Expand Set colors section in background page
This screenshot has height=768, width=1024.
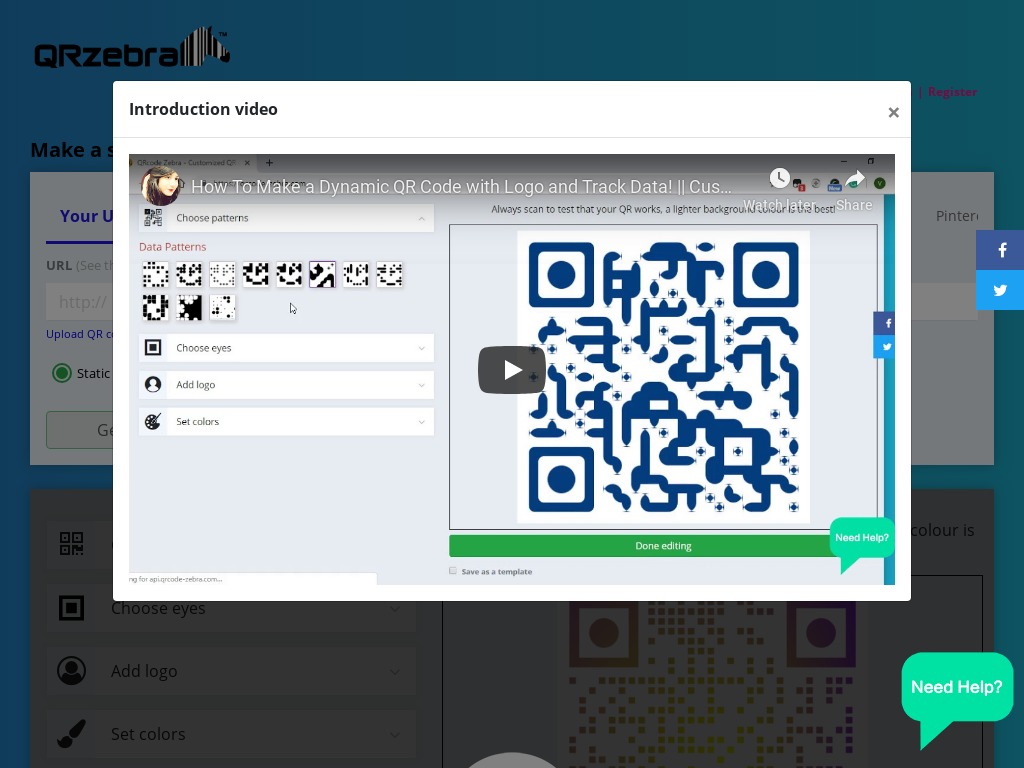[x=231, y=734]
